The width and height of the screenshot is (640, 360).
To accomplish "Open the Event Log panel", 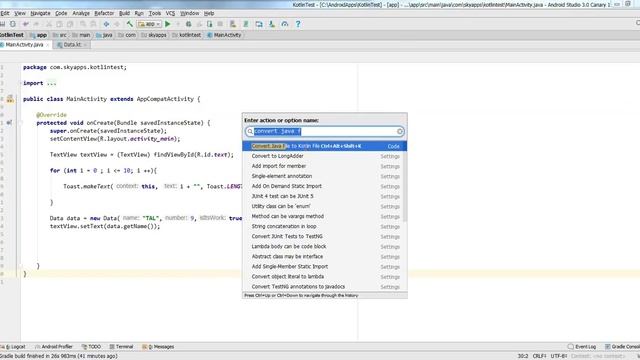I will (582, 347).
